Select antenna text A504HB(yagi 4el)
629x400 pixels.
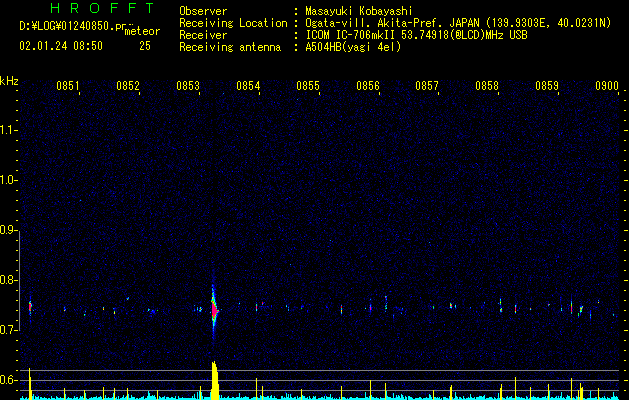coord(353,47)
